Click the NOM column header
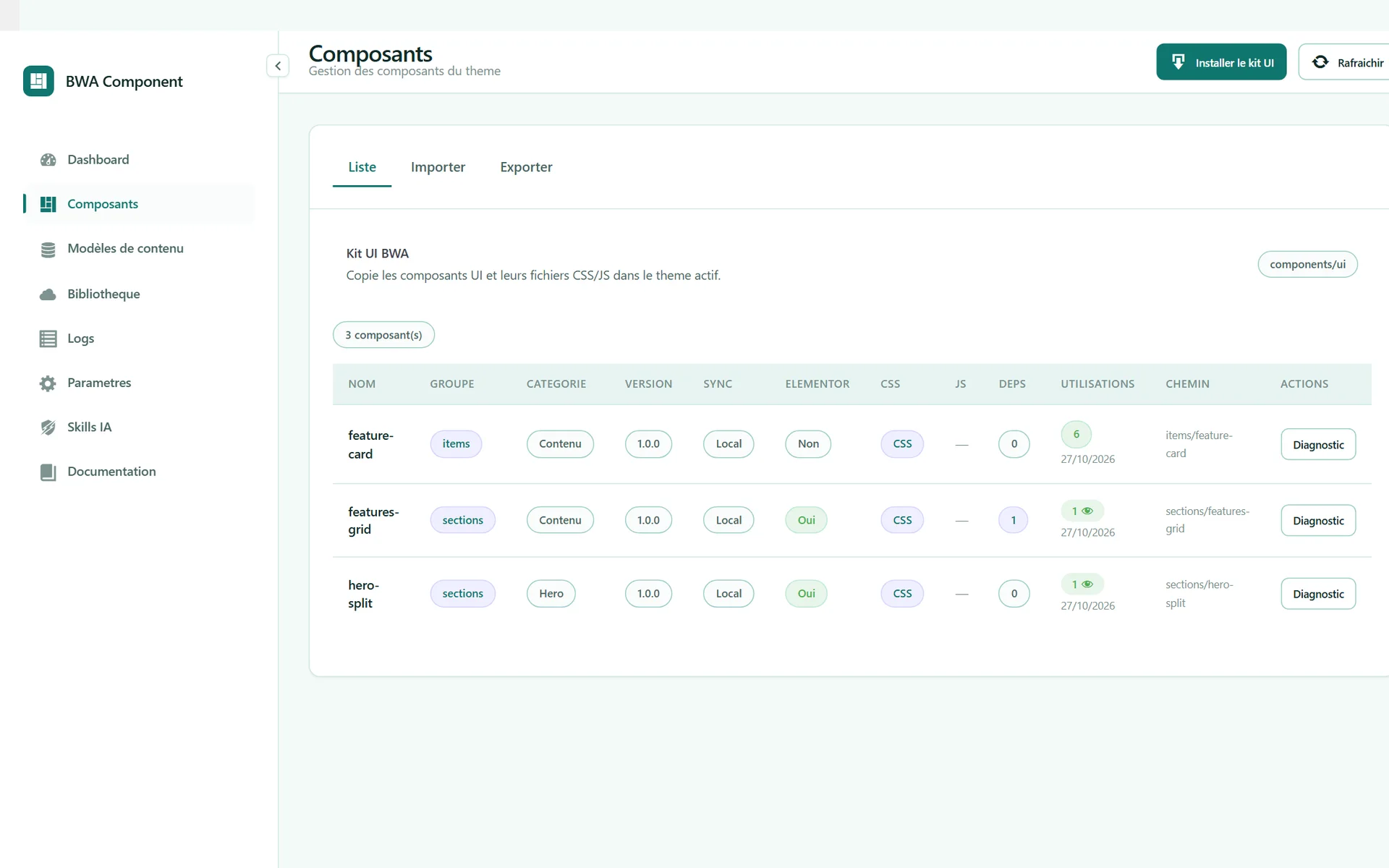 point(362,384)
